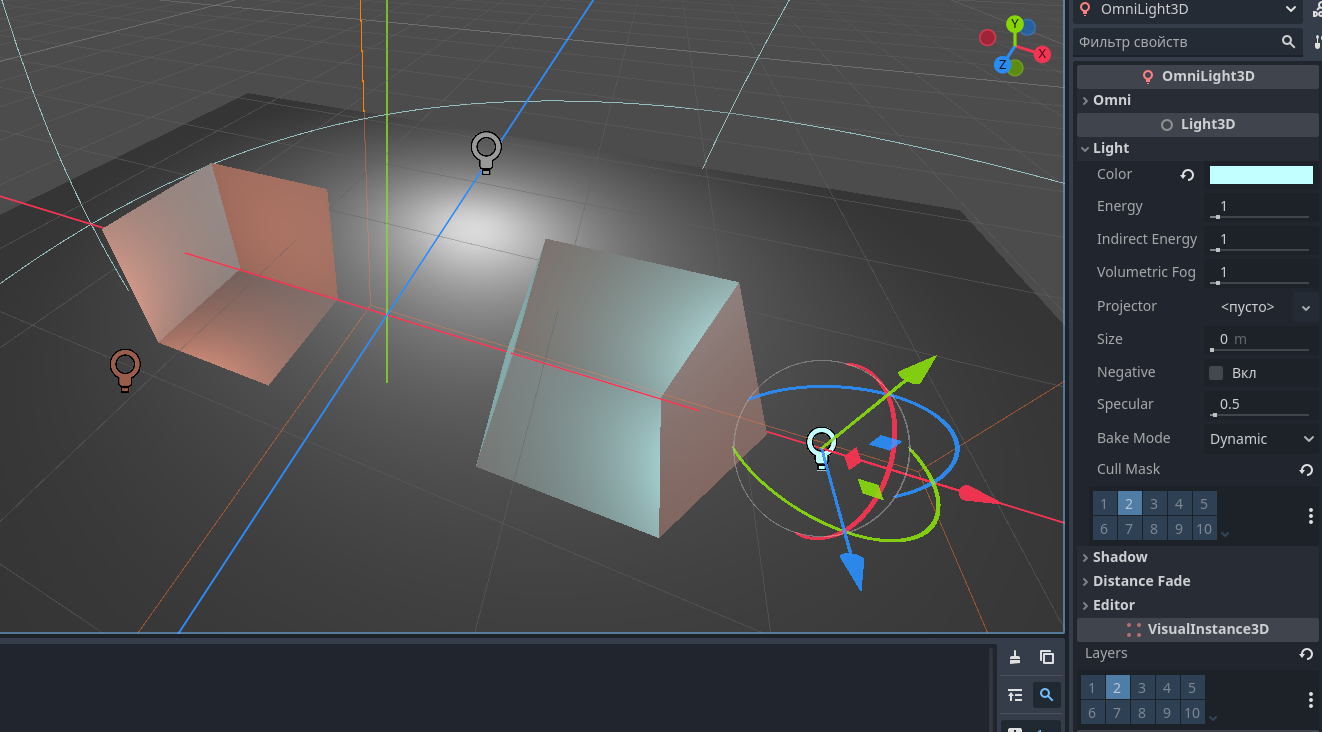The image size is (1322, 732).
Task: Enable VisualInstance3D Layers bit 1
Action: coord(1092,688)
